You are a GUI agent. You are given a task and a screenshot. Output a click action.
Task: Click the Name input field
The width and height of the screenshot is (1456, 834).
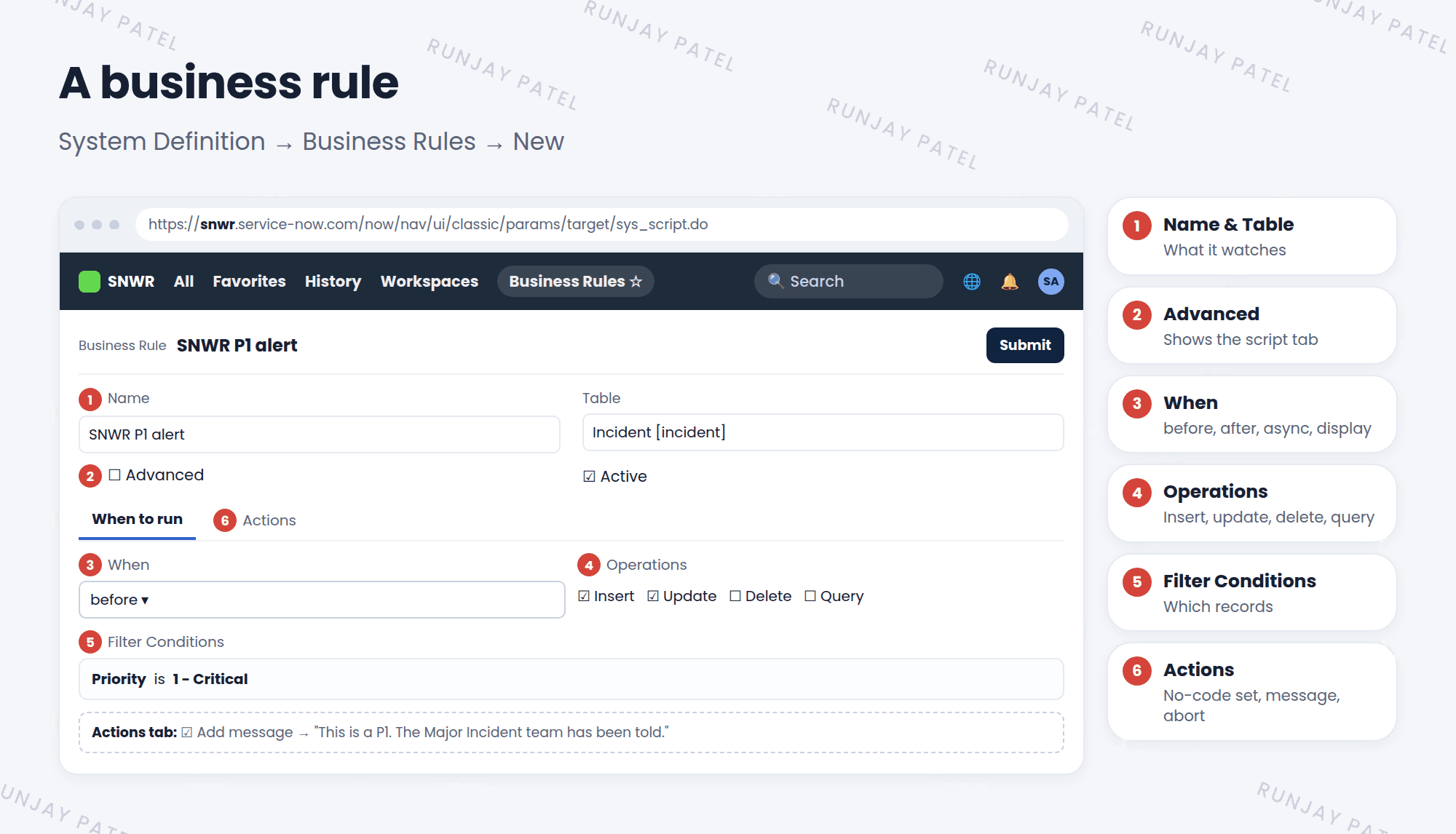point(320,434)
